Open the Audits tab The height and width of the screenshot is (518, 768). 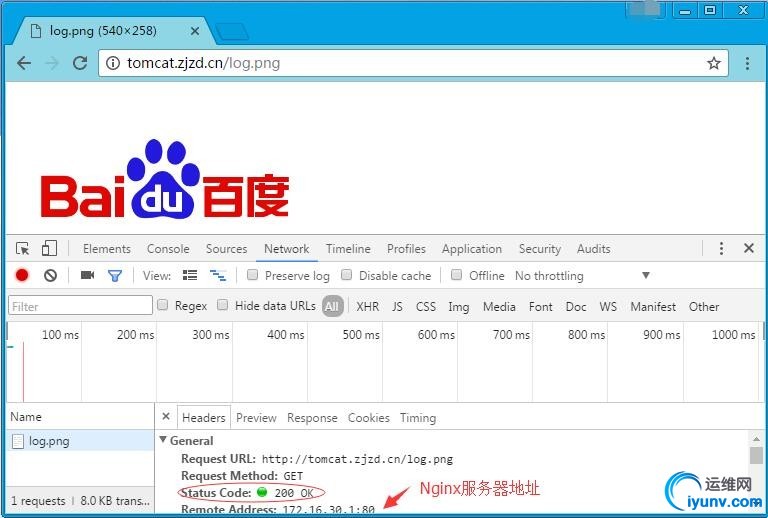[594, 249]
